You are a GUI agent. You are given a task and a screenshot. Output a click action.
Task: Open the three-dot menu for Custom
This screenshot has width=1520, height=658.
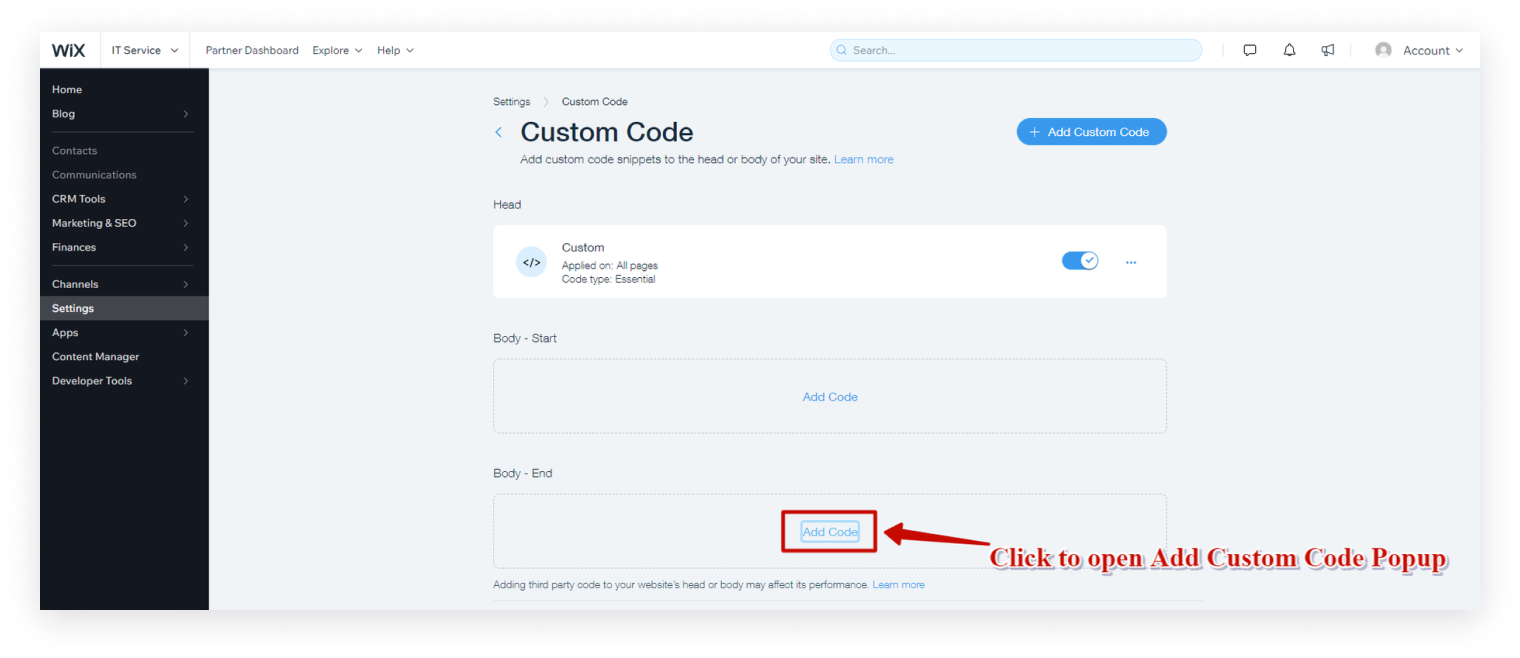pos(1131,262)
